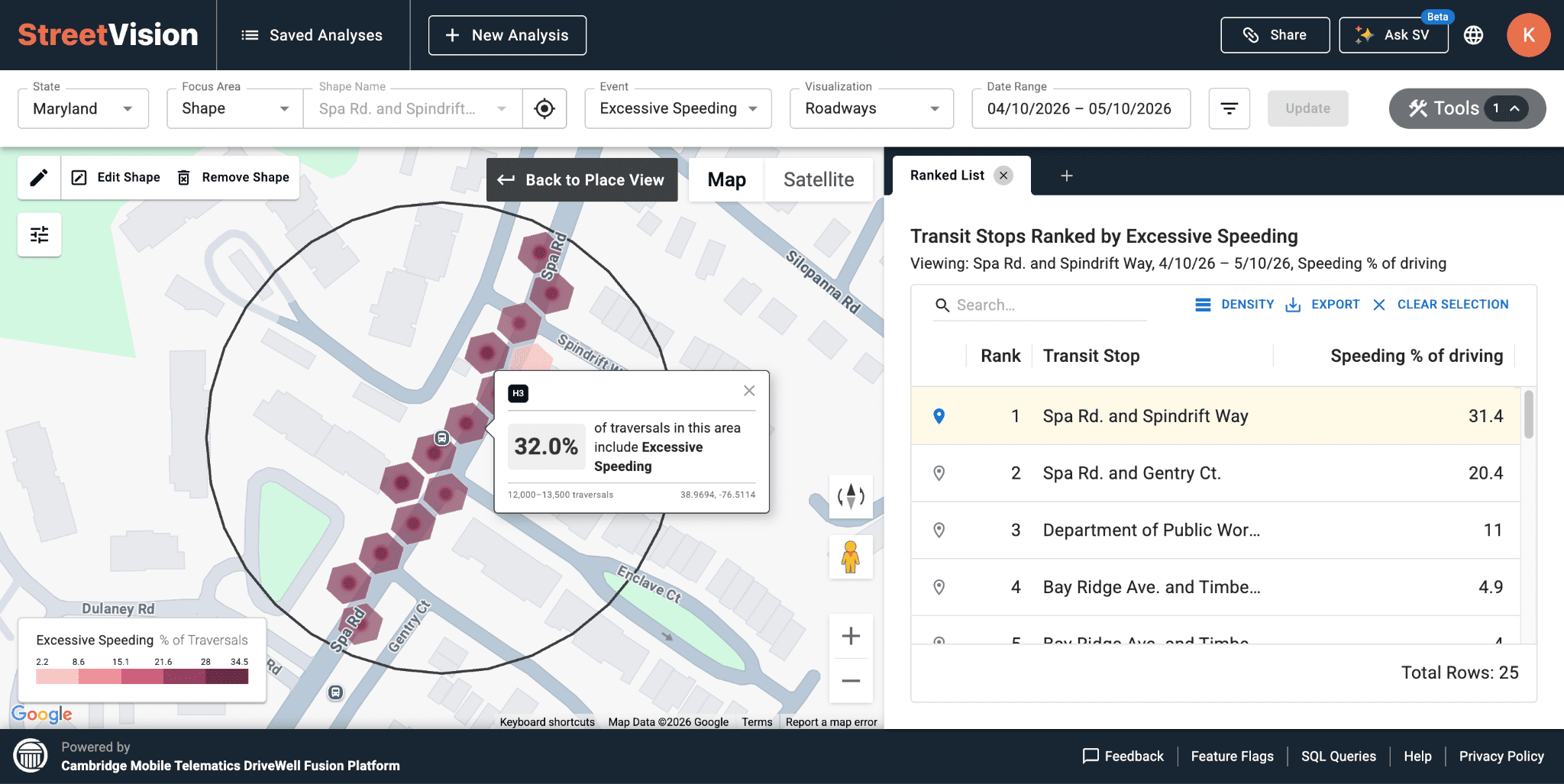Open the map layer settings sliders icon
This screenshot has height=784, width=1564.
[x=40, y=234]
